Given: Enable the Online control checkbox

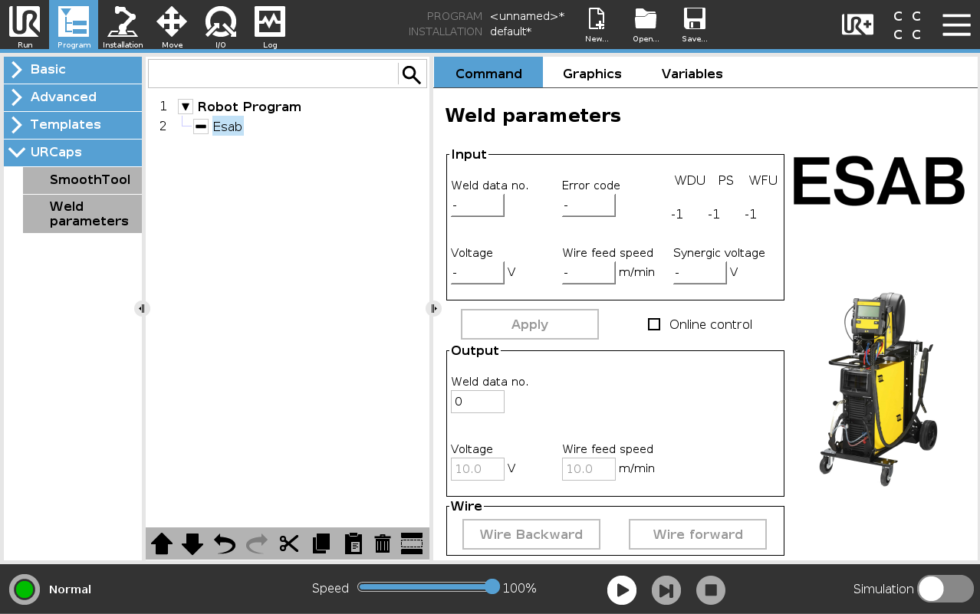Looking at the screenshot, I should 654,325.
